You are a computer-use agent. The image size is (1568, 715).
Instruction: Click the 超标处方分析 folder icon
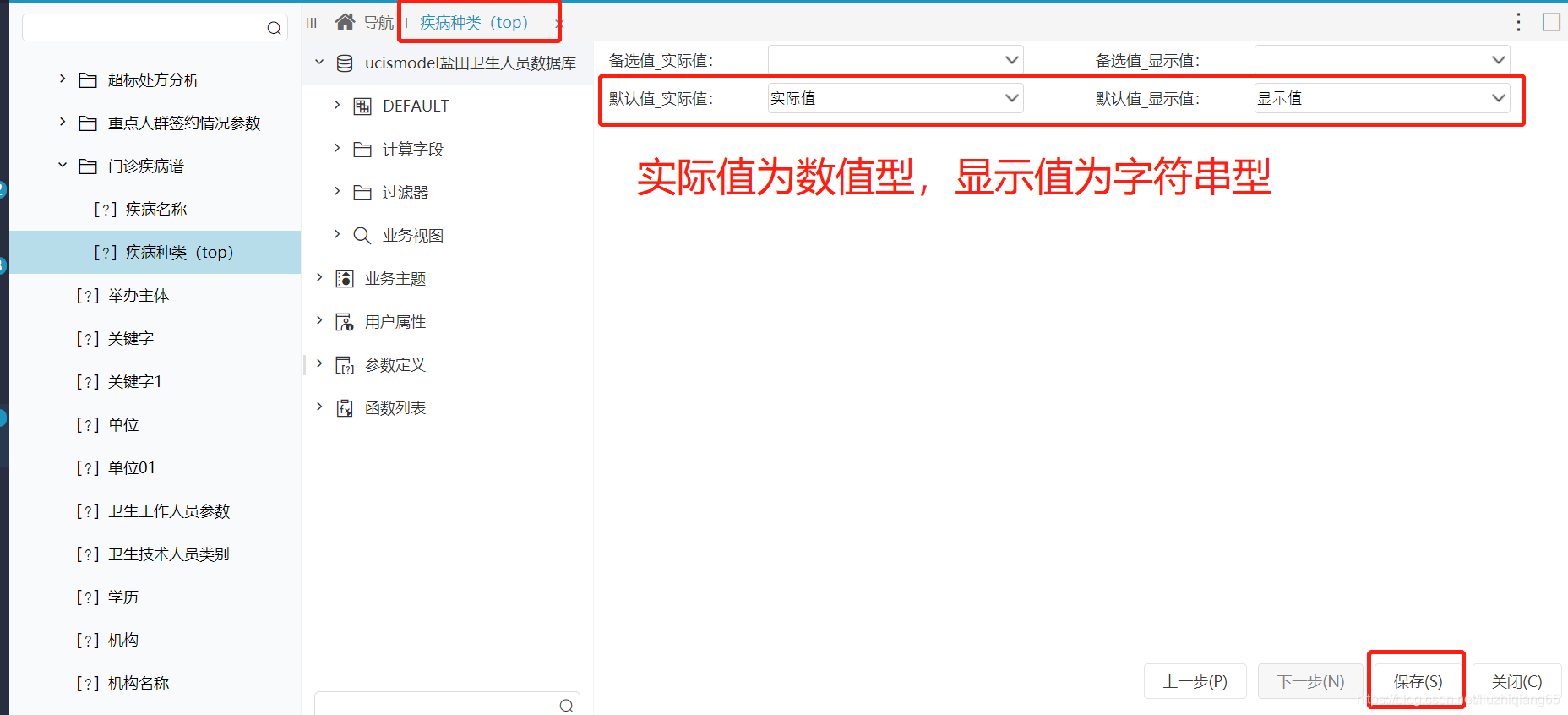[88, 80]
